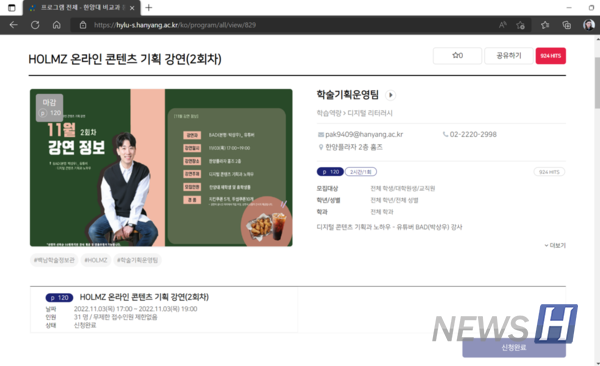This screenshot has width=600, height=366.
Task: Click the email pak9409@hanyang.ac.kr
Action: [364, 134]
